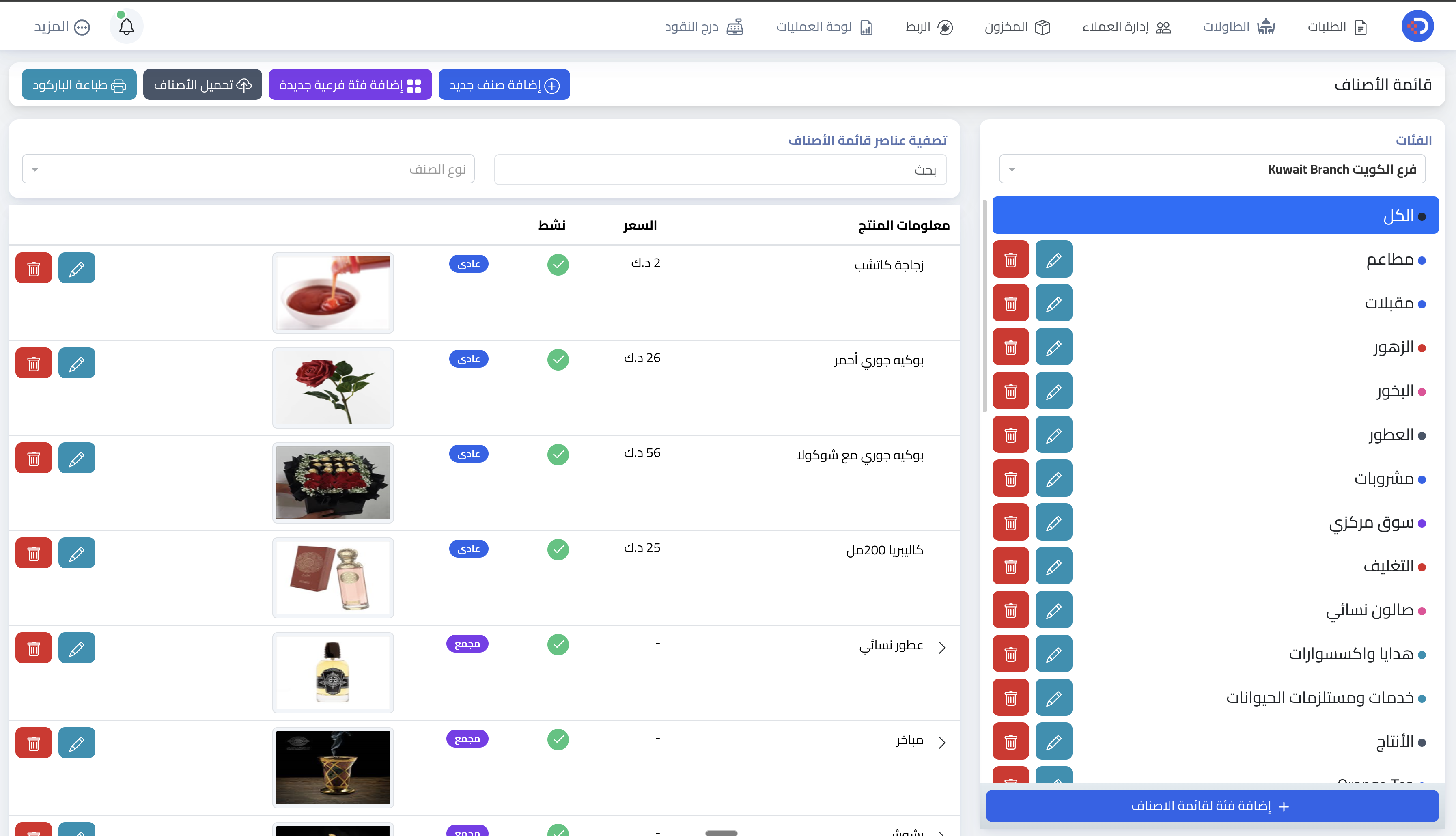Go to الطاولات page
The width and height of the screenshot is (1456, 836).
tap(1239, 27)
